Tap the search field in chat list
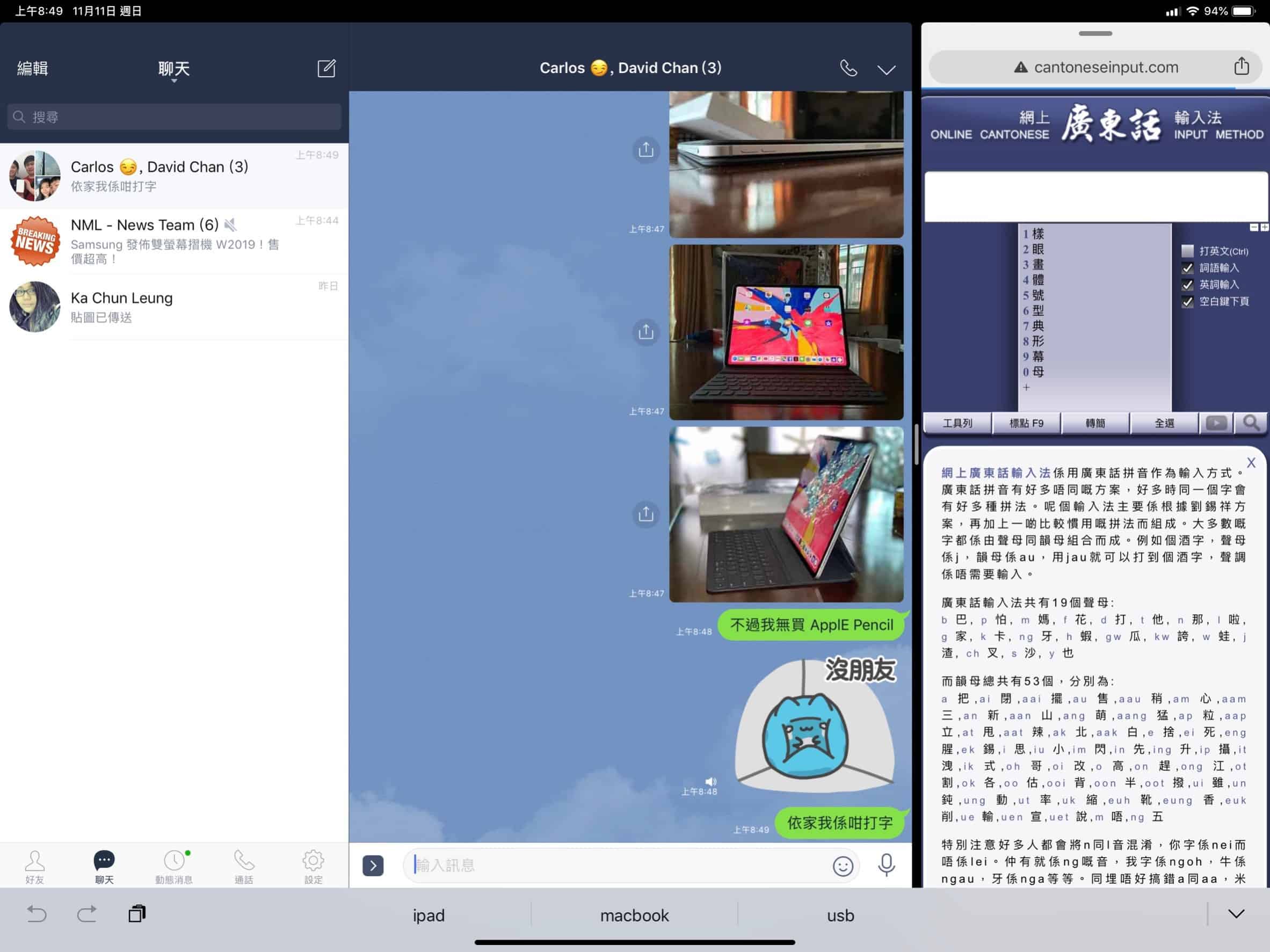The width and height of the screenshot is (1270, 952). pyautogui.click(x=174, y=117)
